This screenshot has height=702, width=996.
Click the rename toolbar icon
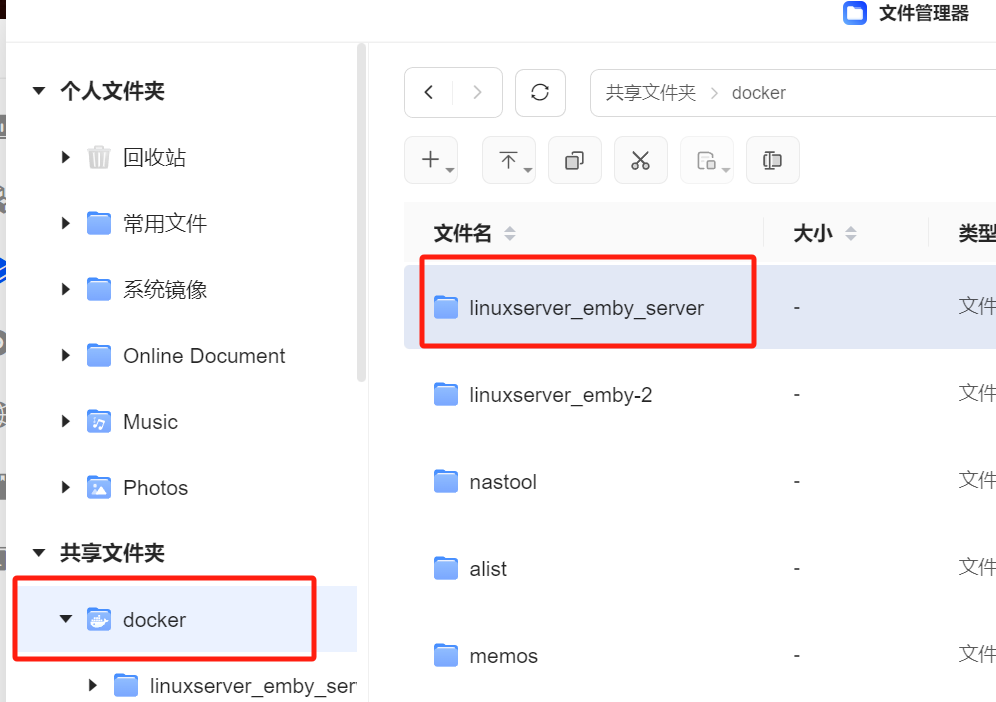[772, 159]
